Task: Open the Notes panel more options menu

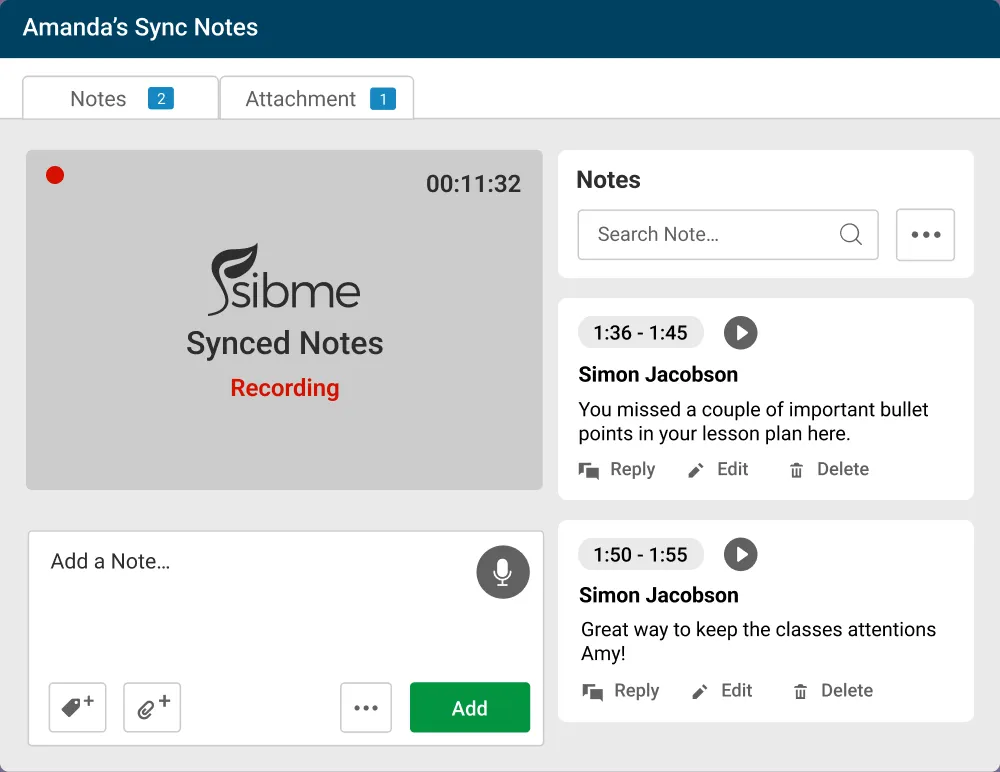Action: pyautogui.click(x=925, y=235)
